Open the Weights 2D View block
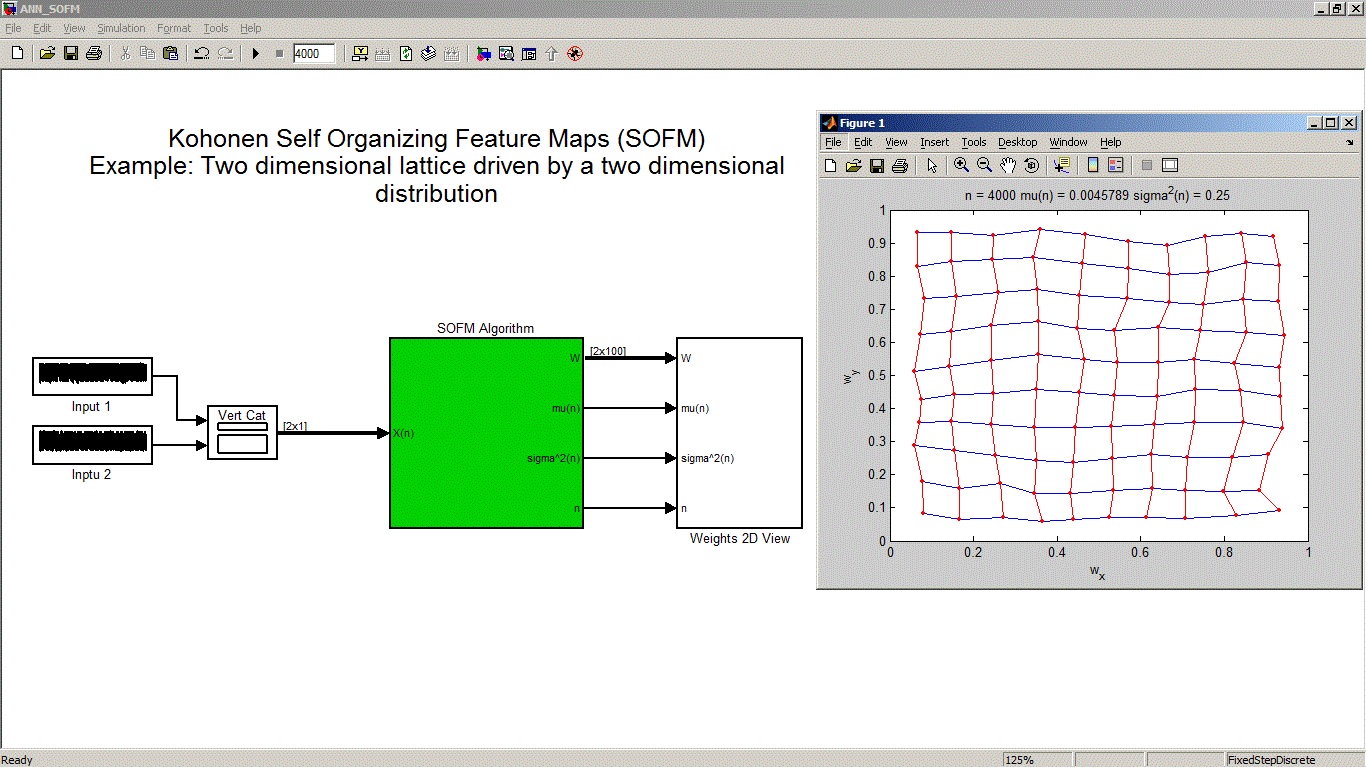Viewport: 1366px width, 768px height. coord(739,432)
